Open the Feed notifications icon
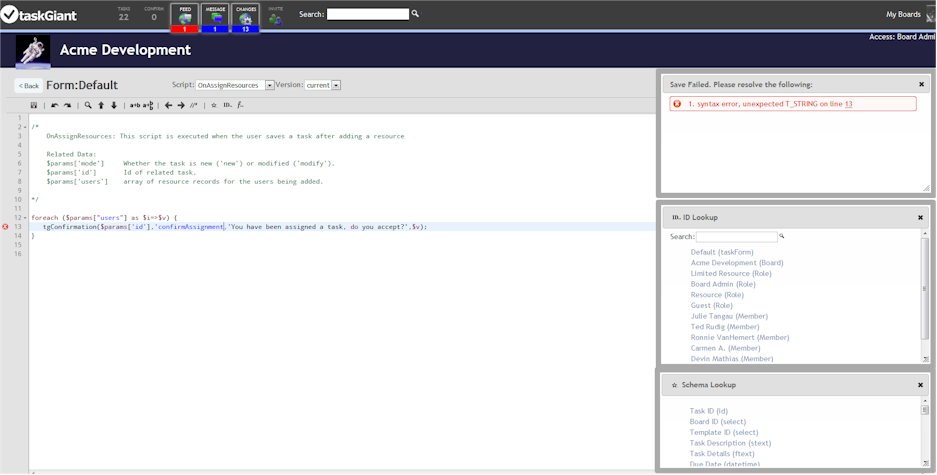 click(185, 18)
